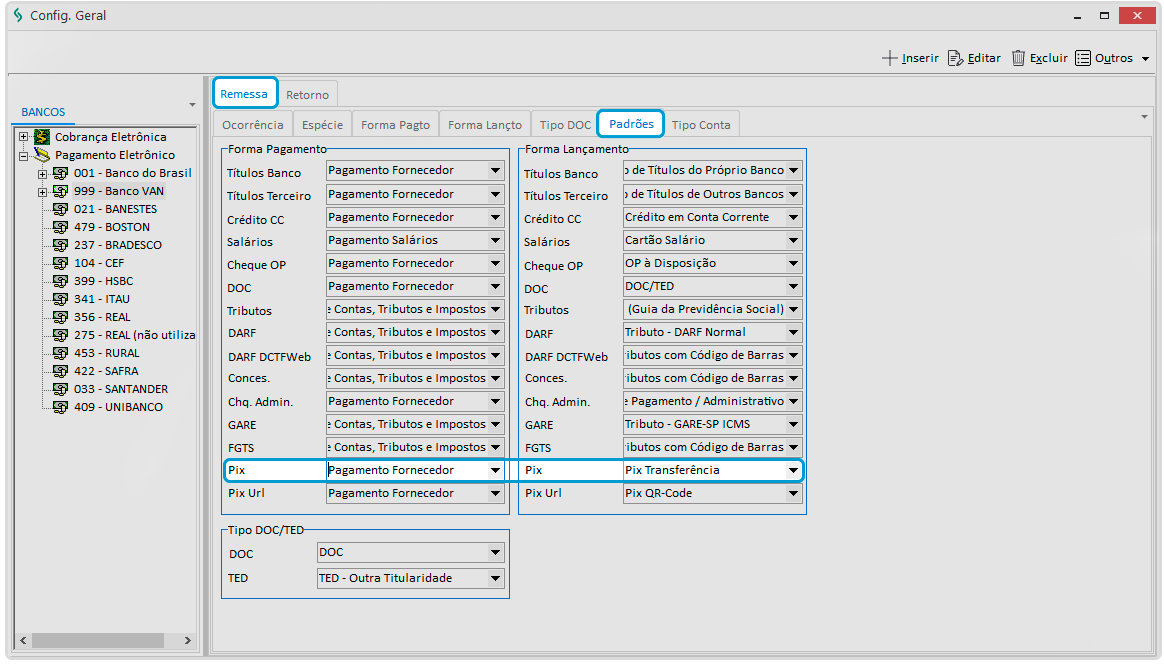This screenshot has width=1164, height=664.
Task: Click the Outros button label
Action: click(x=1114, y=58)
